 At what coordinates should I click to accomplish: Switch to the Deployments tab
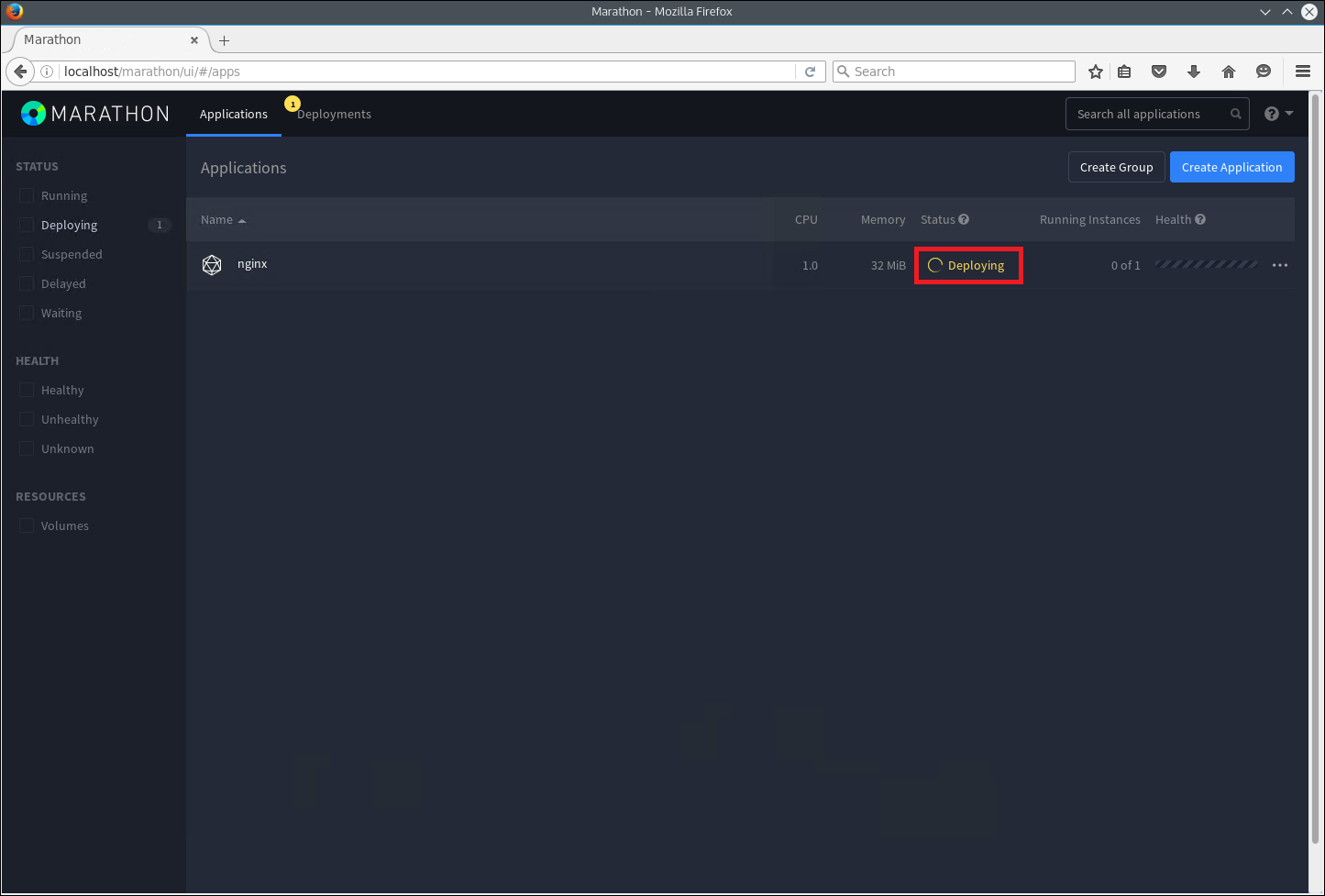[334, 114]
